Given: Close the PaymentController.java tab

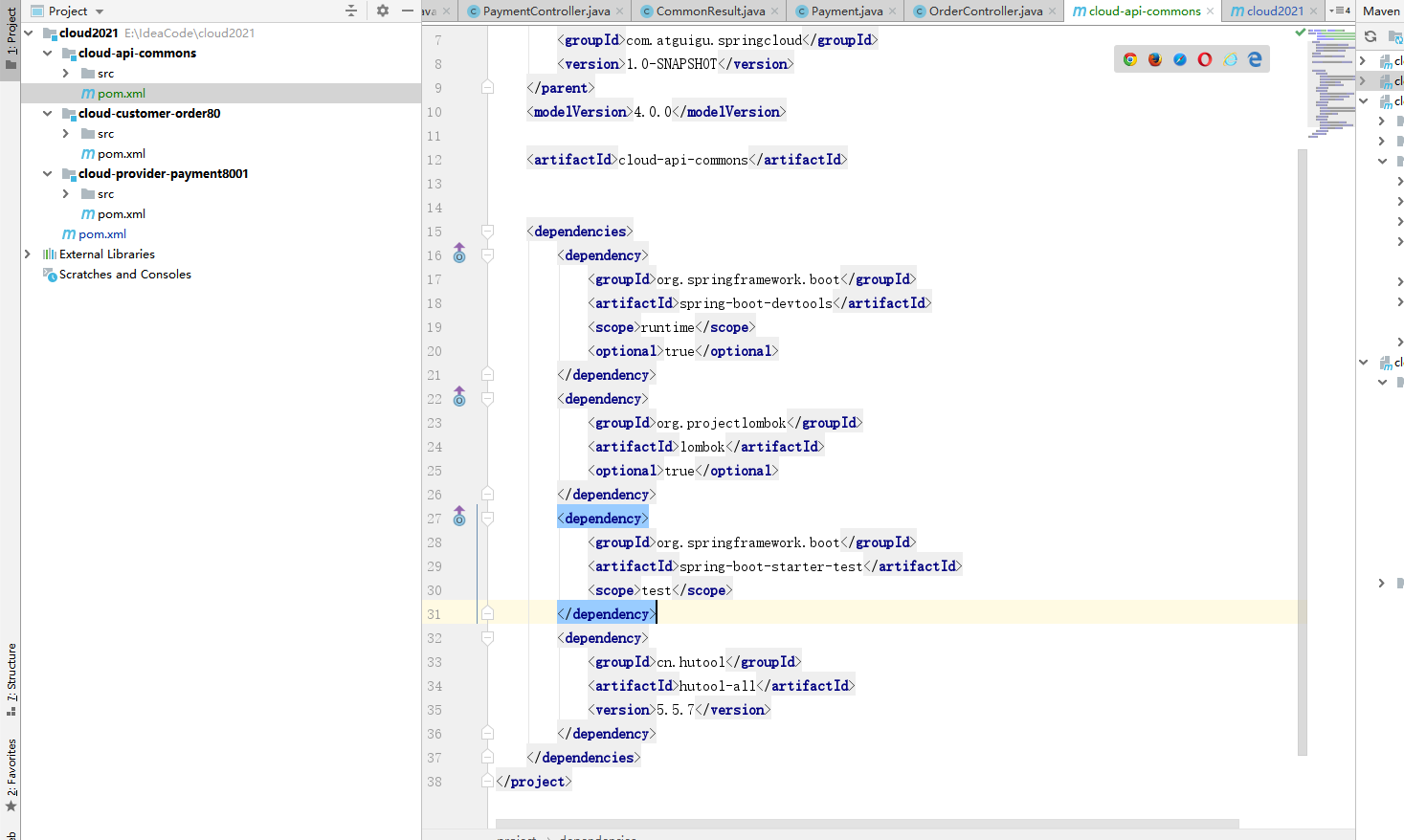Looking at the screenshot, I should pos(620,11).
